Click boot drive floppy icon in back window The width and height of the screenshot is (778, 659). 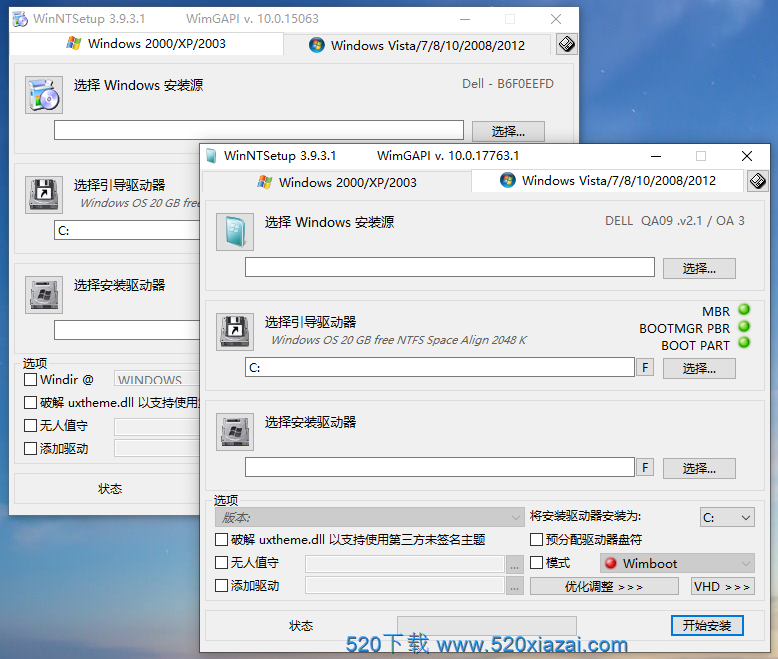[44, 195]
